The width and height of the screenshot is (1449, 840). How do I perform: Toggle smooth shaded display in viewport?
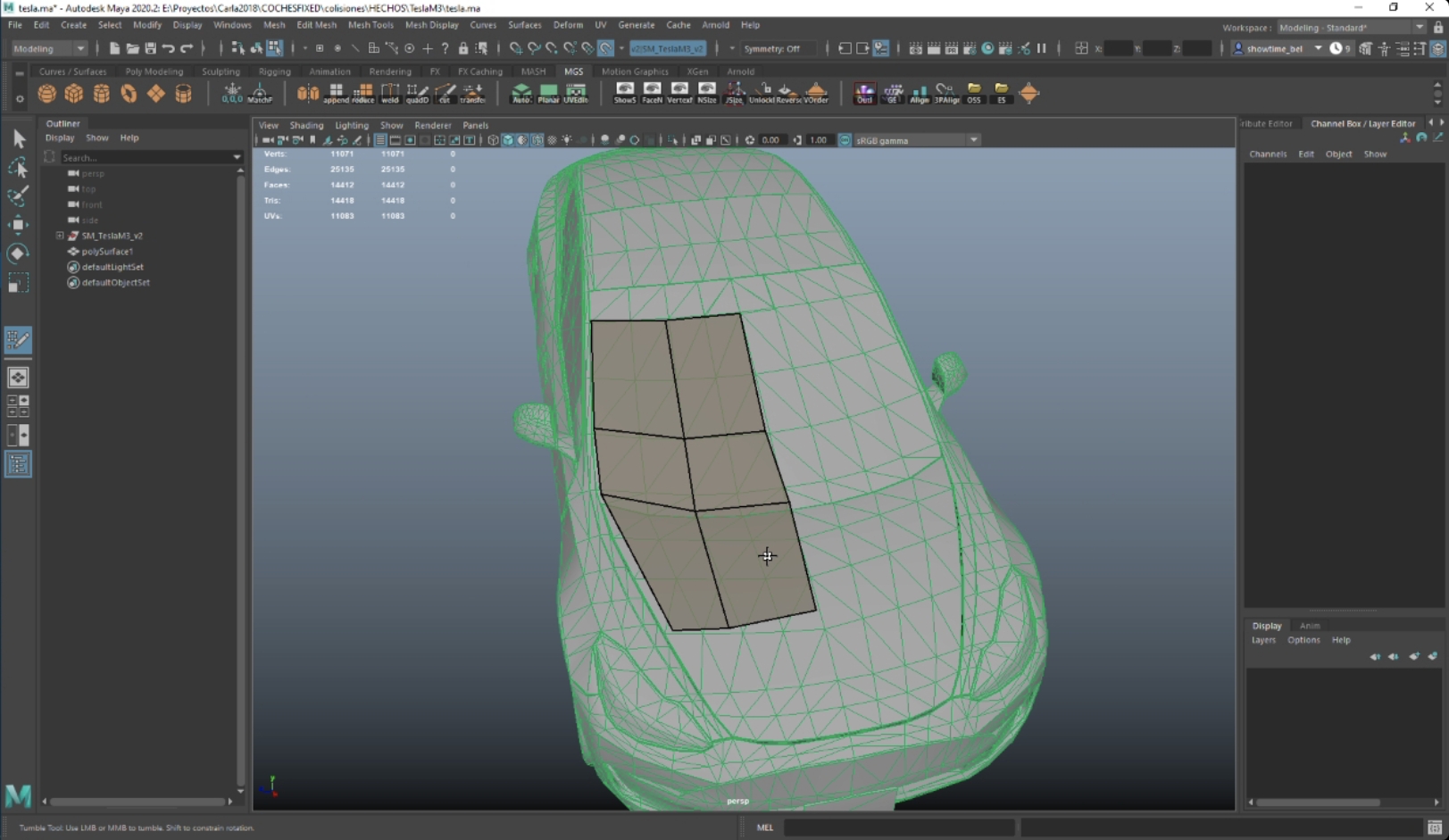[x=507, y=139]
